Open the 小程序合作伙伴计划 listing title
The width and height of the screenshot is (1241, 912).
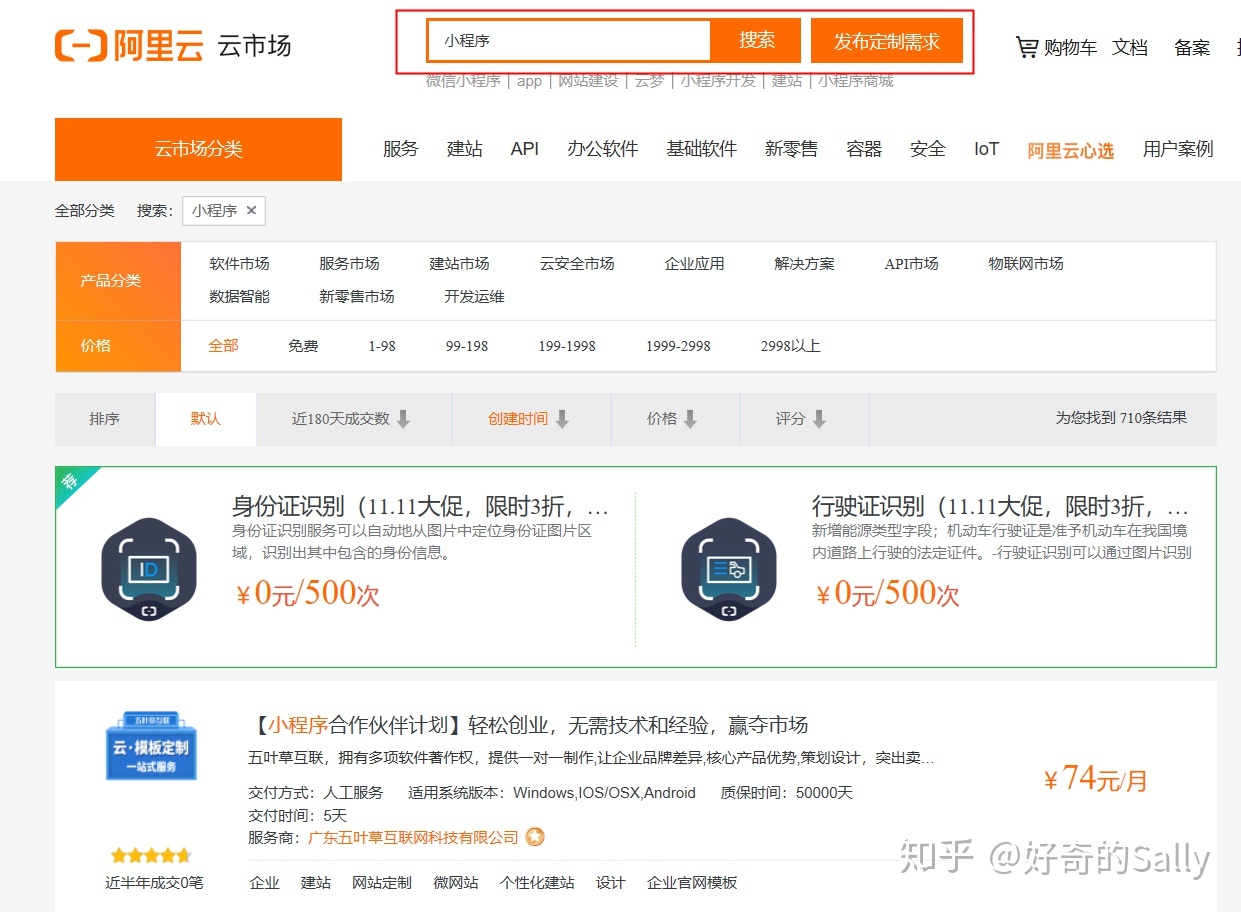click(528, 725)
